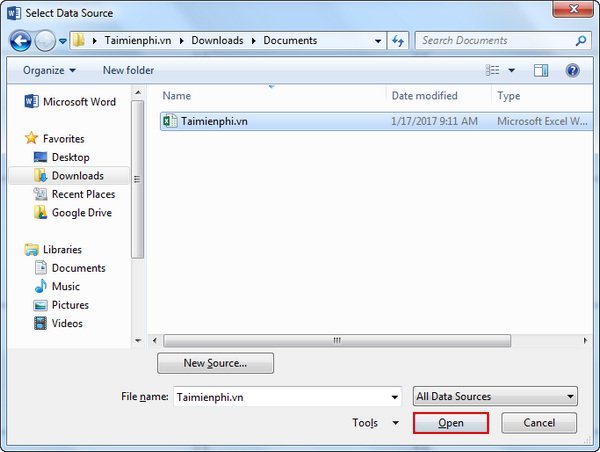The height and width of the screenshot is (452, 600).
Task: Toggle the preview pane icon
Action: point(541,70)
